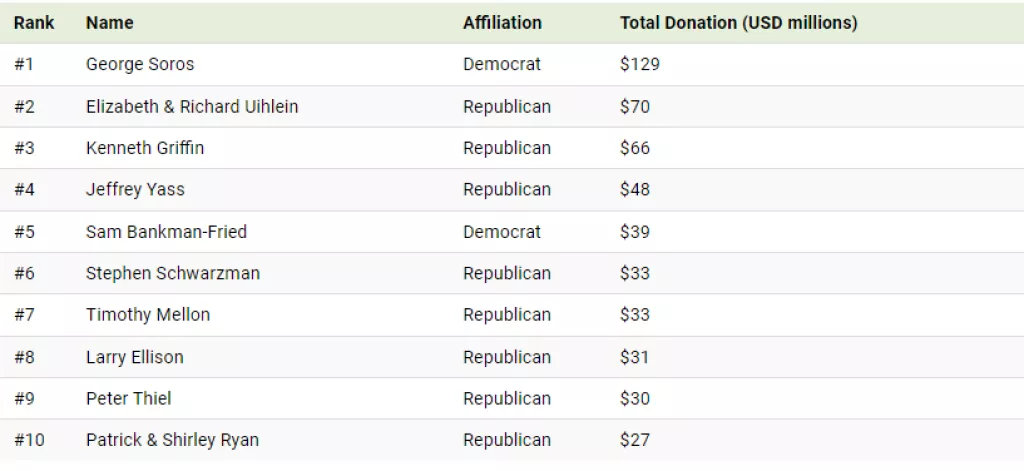Select the Timothy Mellon name cell
Viewport: 1024px width, 471px height.
point(148,315)
